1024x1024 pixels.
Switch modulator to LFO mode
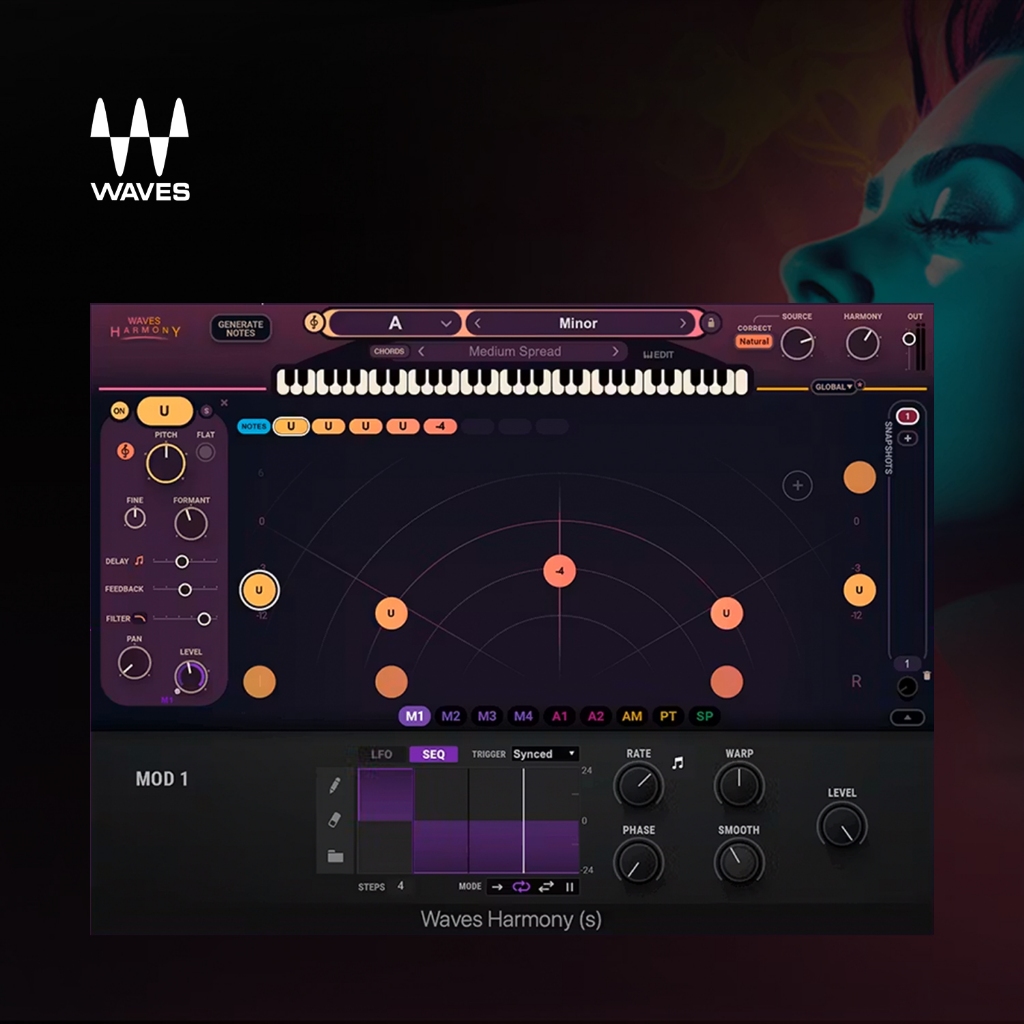pyautogui.click(x=382, y=754)
